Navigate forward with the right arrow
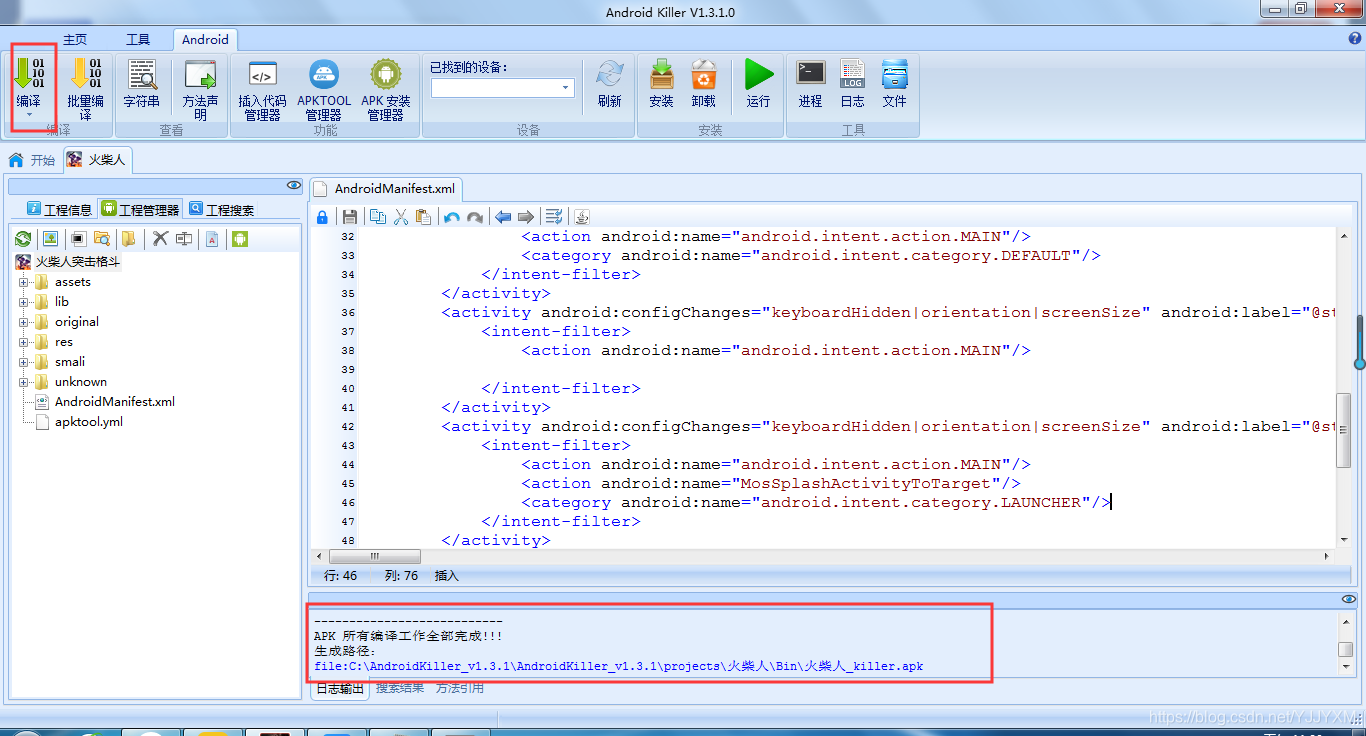Image resolution: width=1366 pixels, height=736 pixels. [526, 217]
